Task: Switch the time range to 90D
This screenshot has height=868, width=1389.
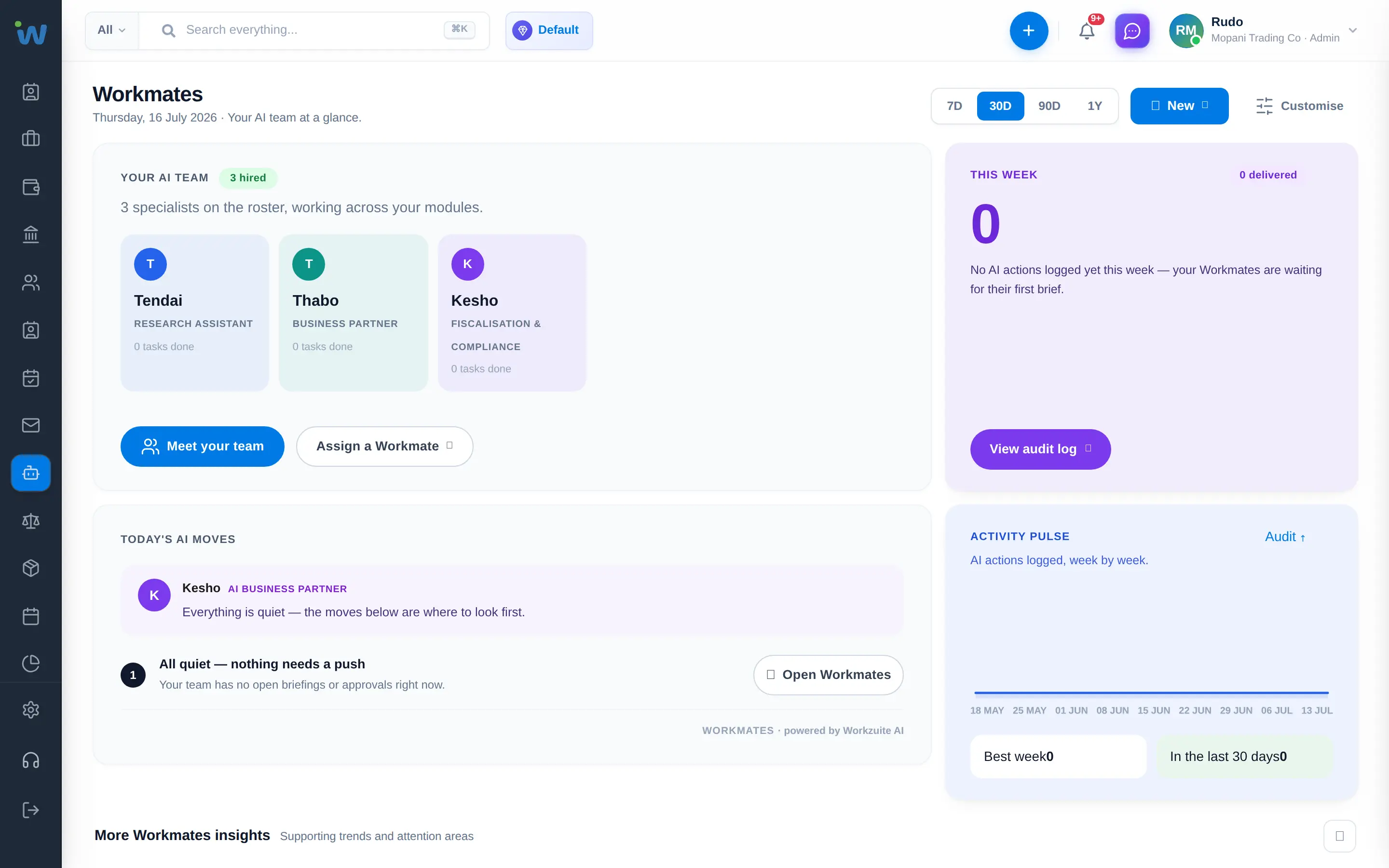Action: pos(1049,106)
